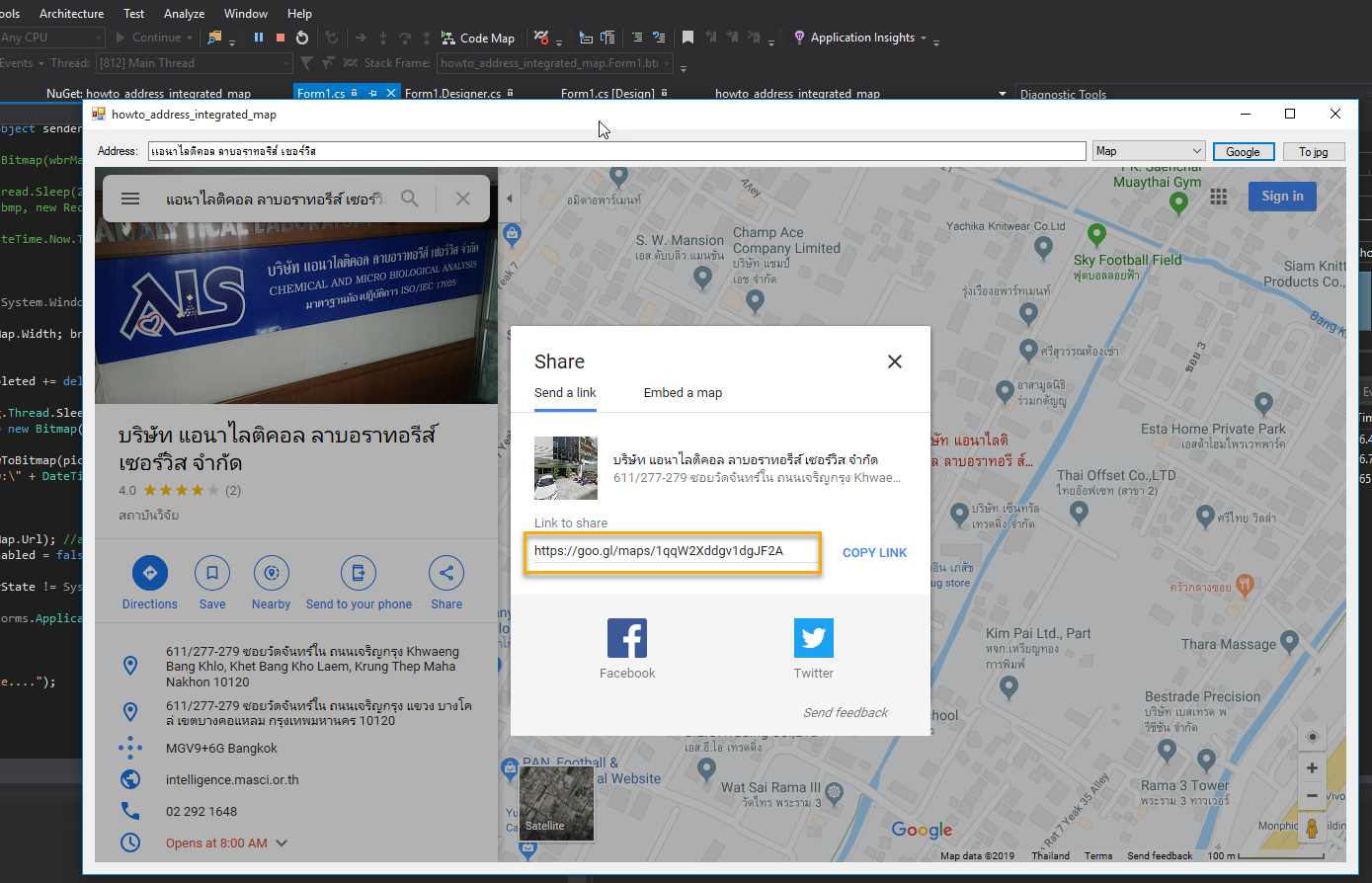Viewport: 1372px width, 883px height.
Task: Click the place thumbnail in Share dialog
Action: click(x=566, y=468)
